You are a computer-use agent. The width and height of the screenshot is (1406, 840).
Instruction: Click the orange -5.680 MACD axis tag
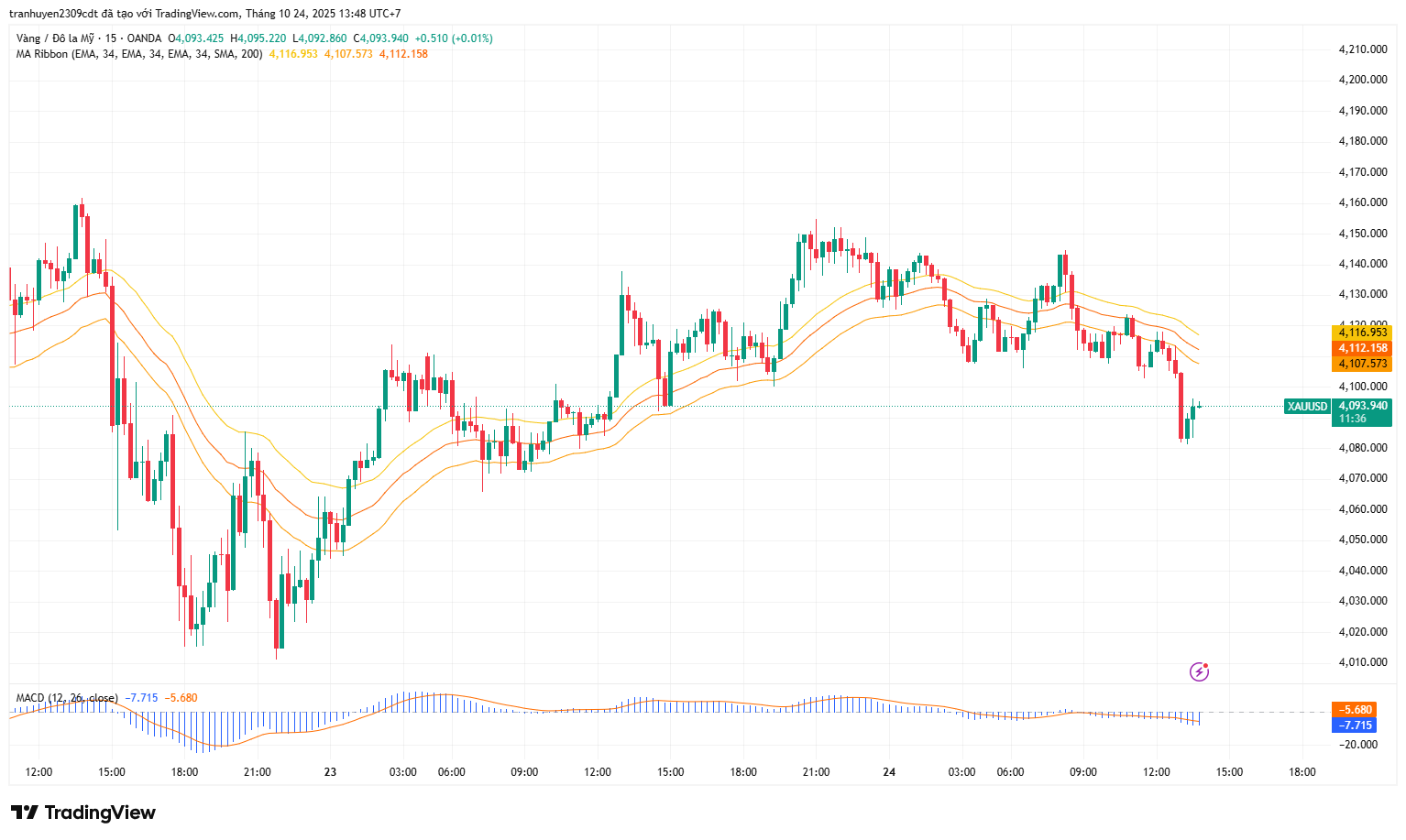pos(1355,710)
